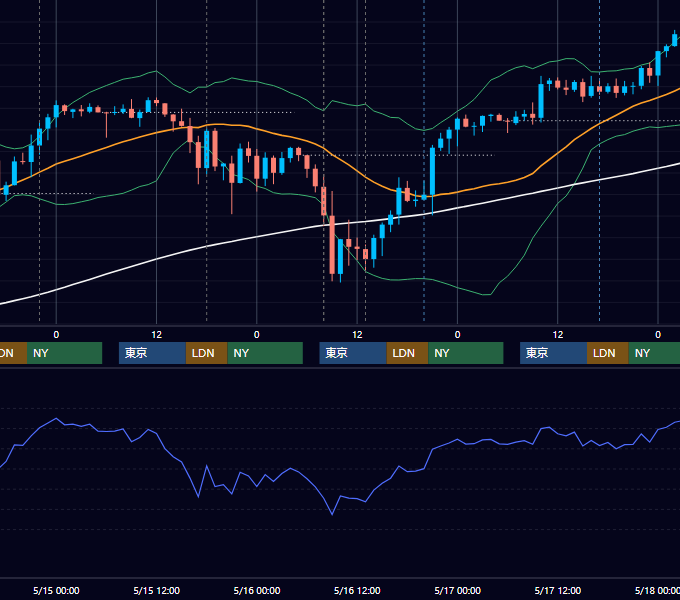Select the LDN block following 5/17 12:00 東京 session
Image resolution: width=680 pixels, height=600 pixels.
point(608,353)
